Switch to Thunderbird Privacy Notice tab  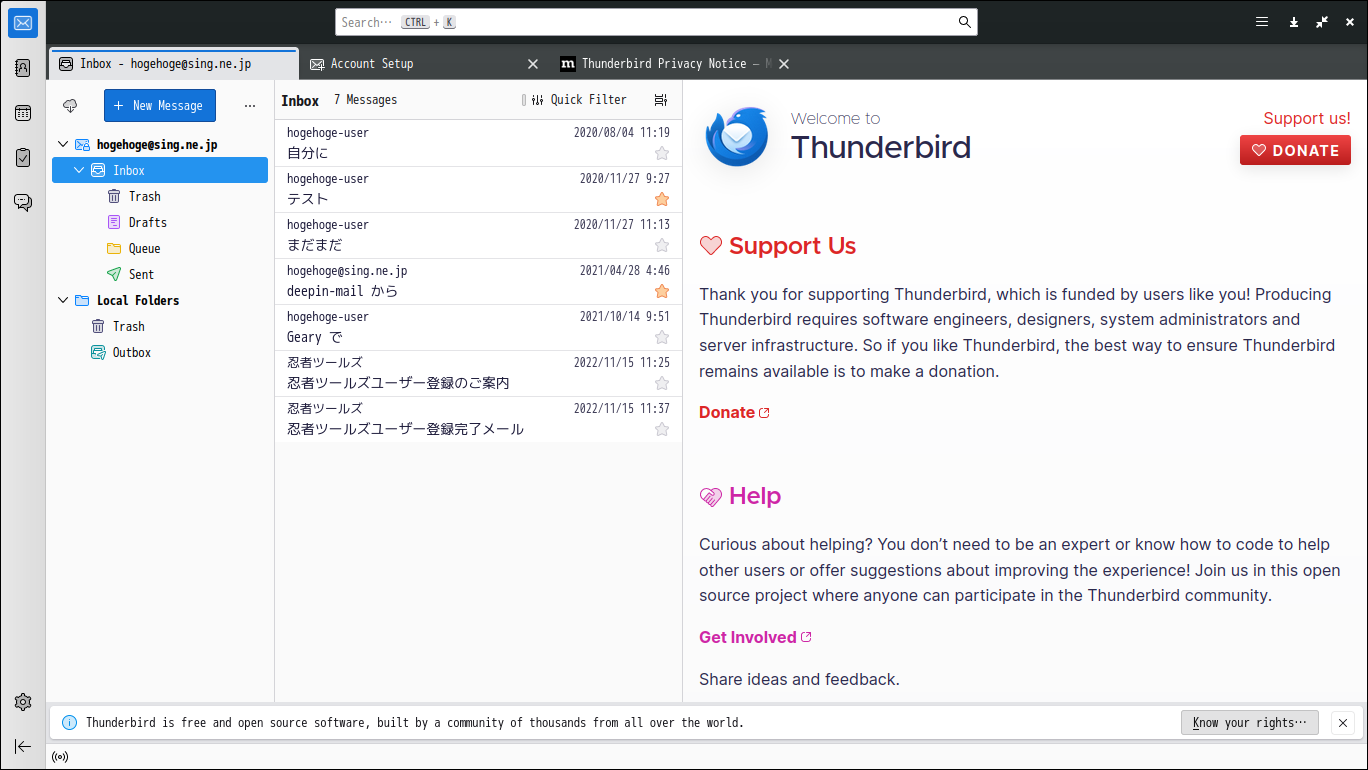(675, 64)
